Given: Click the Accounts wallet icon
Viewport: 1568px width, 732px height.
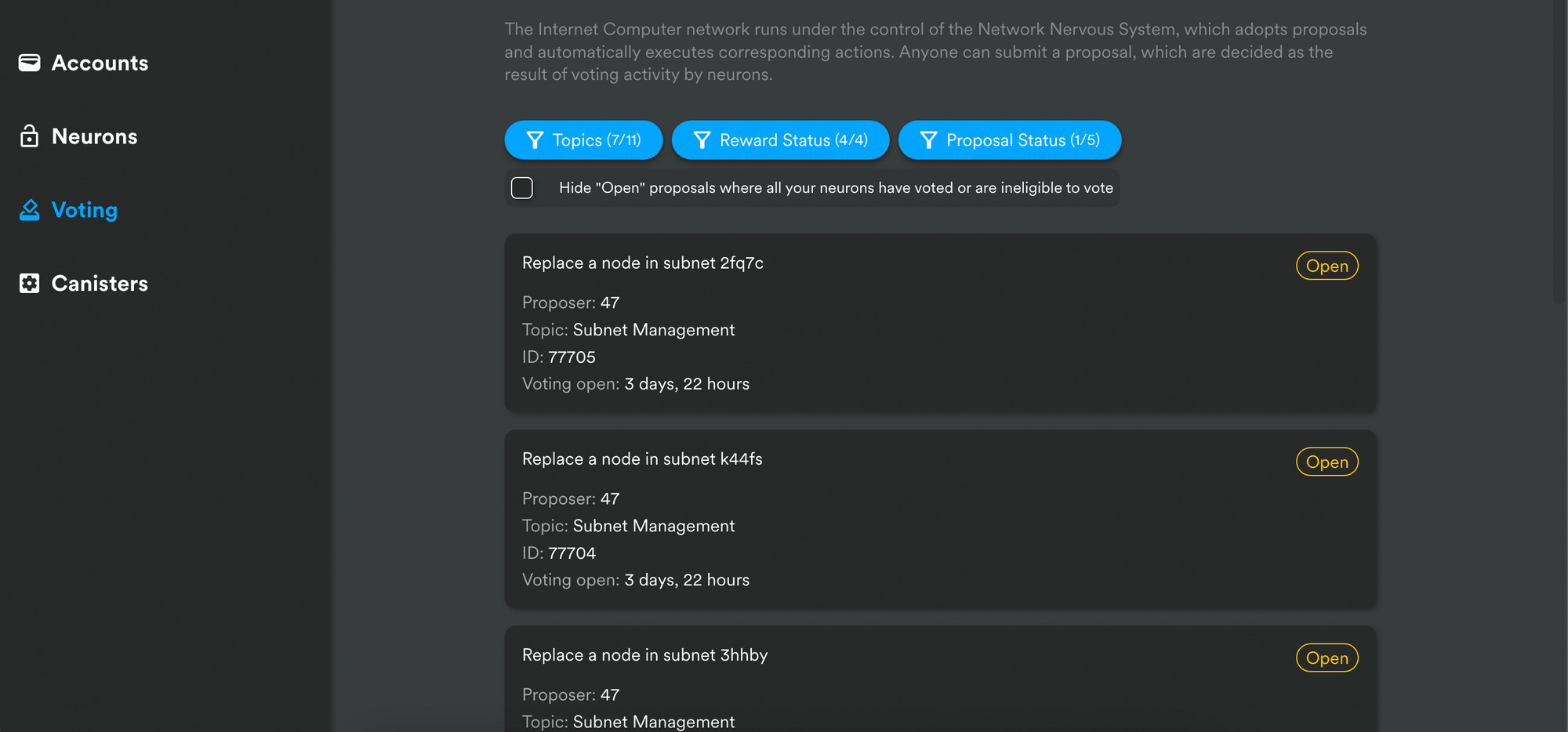Looking at the screenshot, I should point(29,63).
